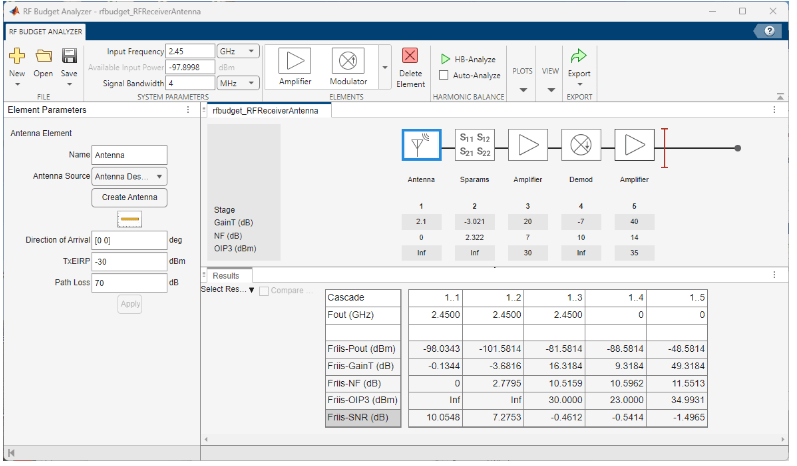Click the Save disk icon

click(x=69, y=56)
